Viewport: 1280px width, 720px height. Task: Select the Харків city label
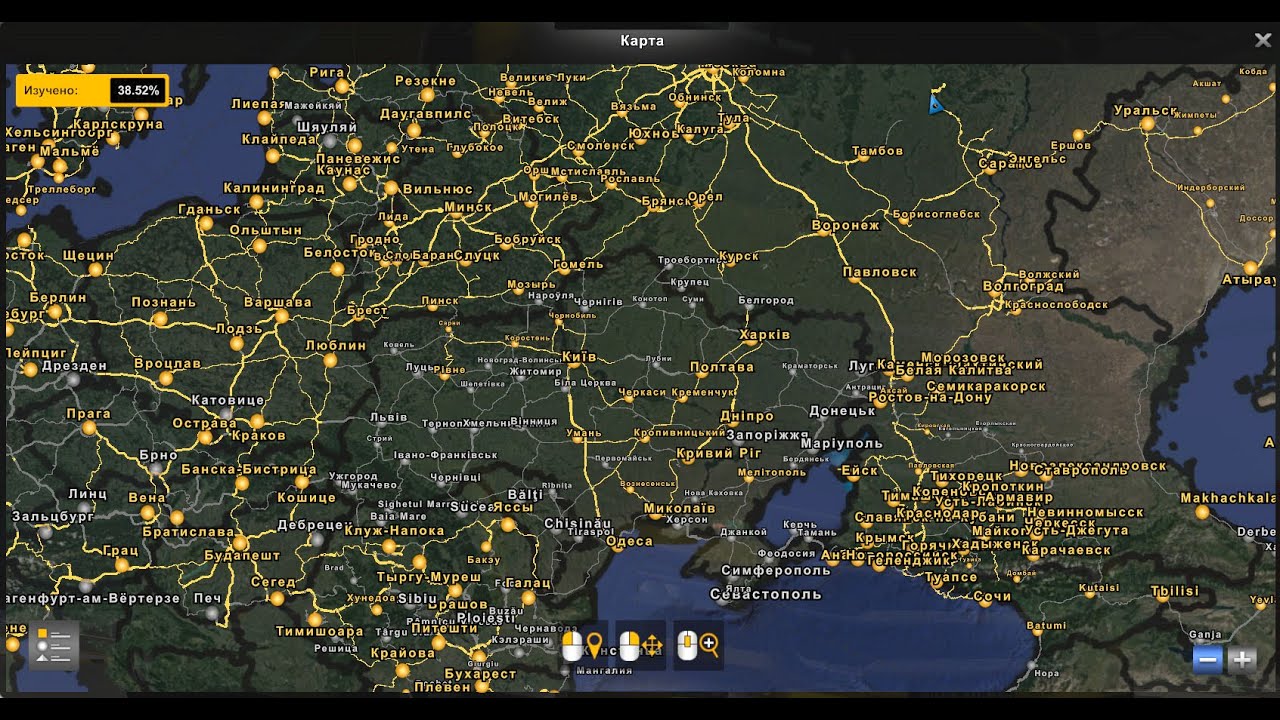765,335
